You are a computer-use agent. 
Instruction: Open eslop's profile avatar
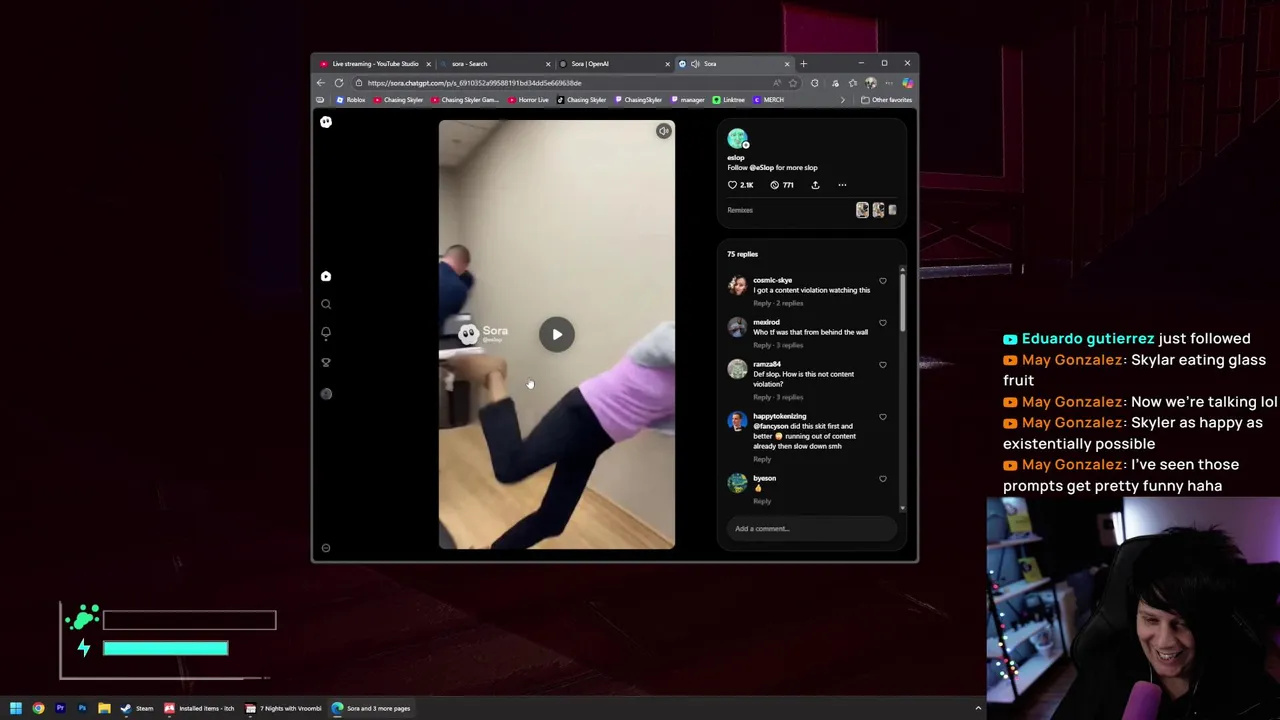coord(737,139)
